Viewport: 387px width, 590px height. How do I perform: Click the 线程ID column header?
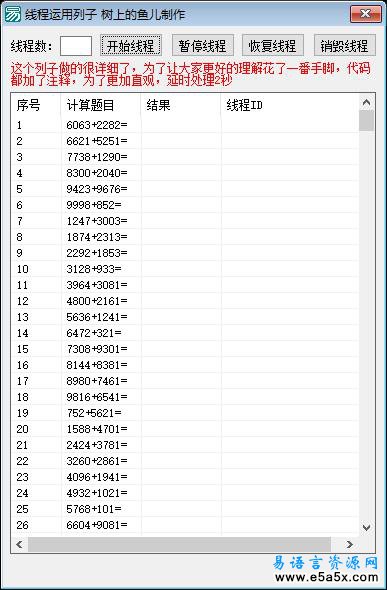coord(290,105)
